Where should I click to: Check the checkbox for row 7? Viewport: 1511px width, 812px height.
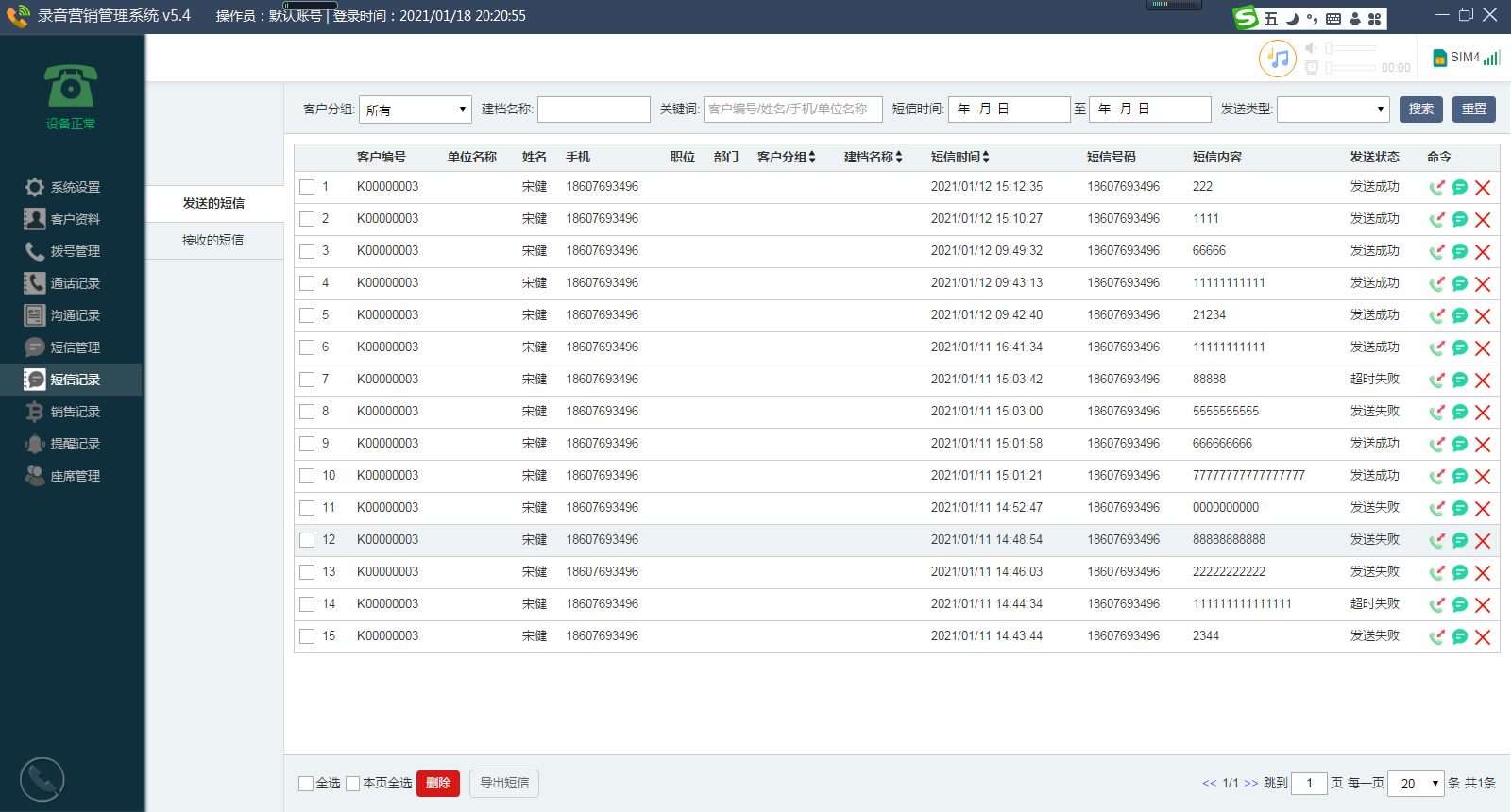tap(307, 380)
